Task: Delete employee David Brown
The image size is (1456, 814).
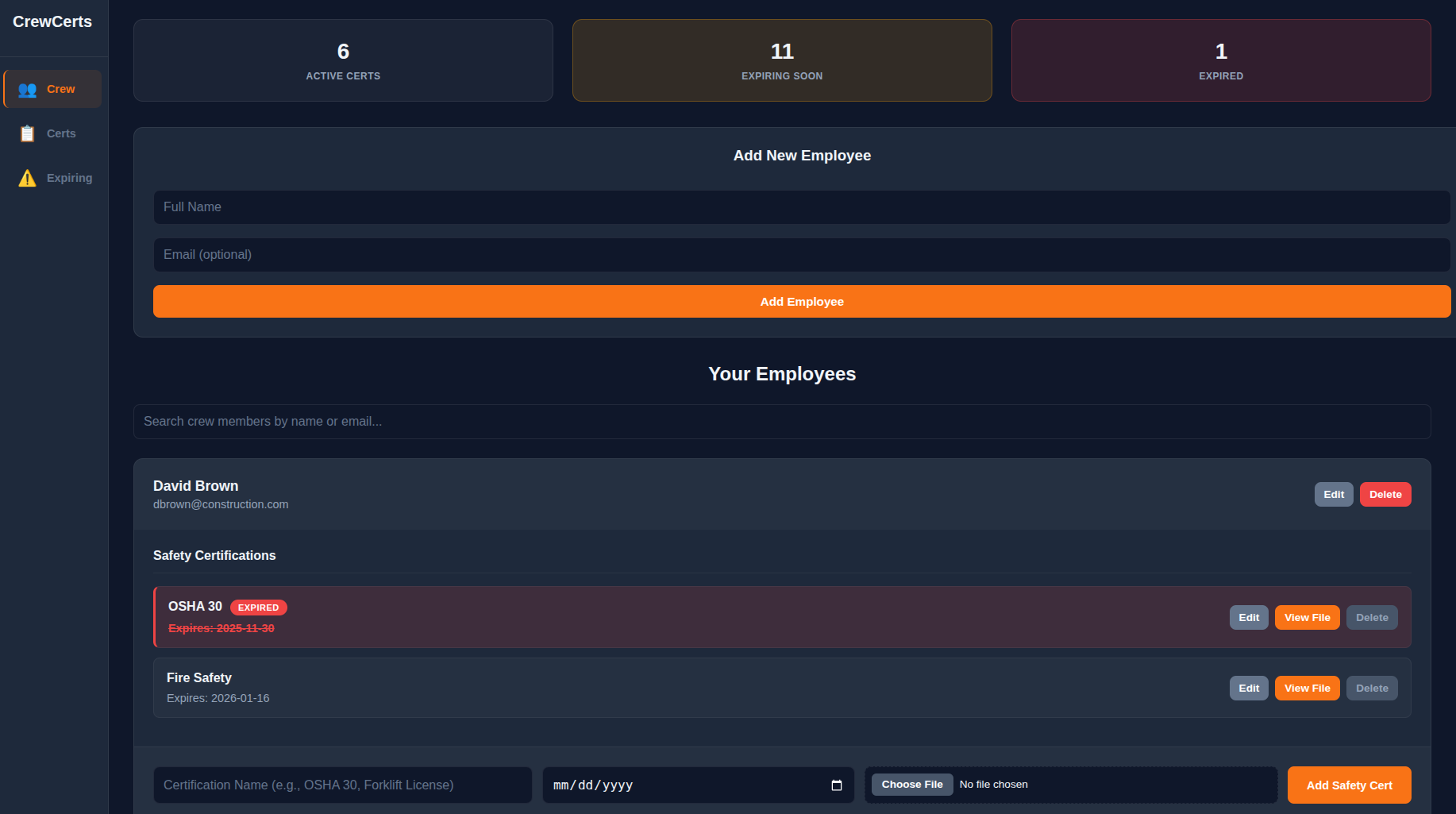Action: 1385,494
